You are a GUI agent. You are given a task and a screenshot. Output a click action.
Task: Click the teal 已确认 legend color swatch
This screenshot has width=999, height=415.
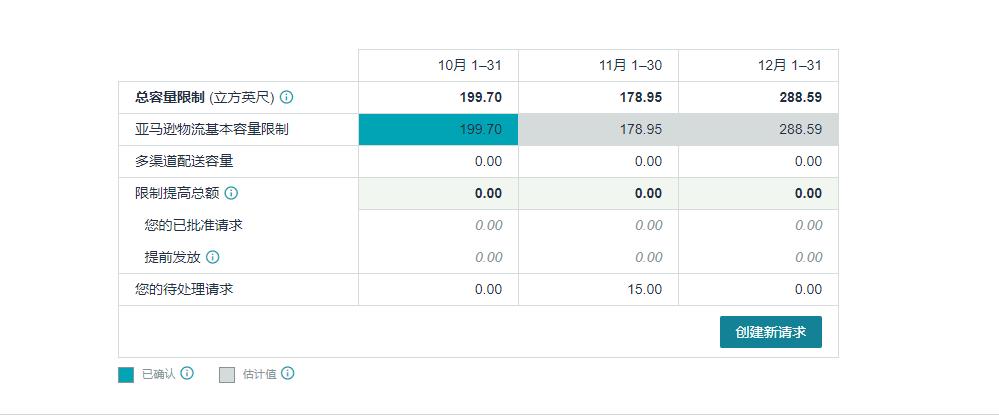pyautogui.click(x=126, y=375)
